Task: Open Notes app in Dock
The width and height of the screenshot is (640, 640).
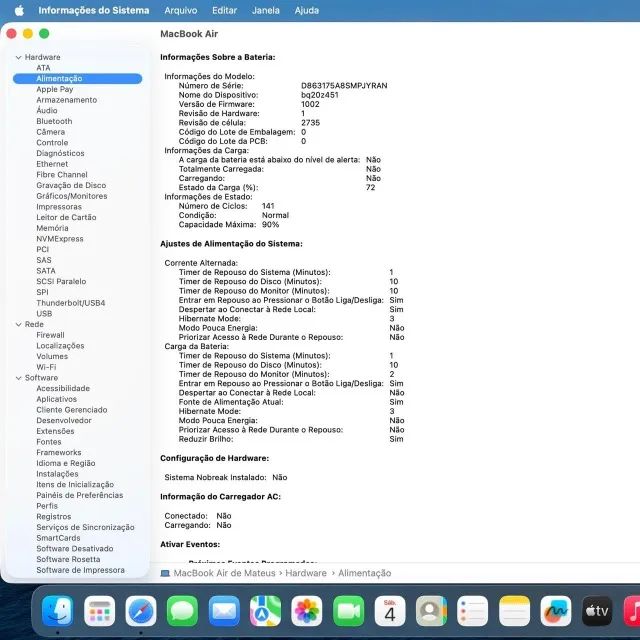Action: [514, 611]
